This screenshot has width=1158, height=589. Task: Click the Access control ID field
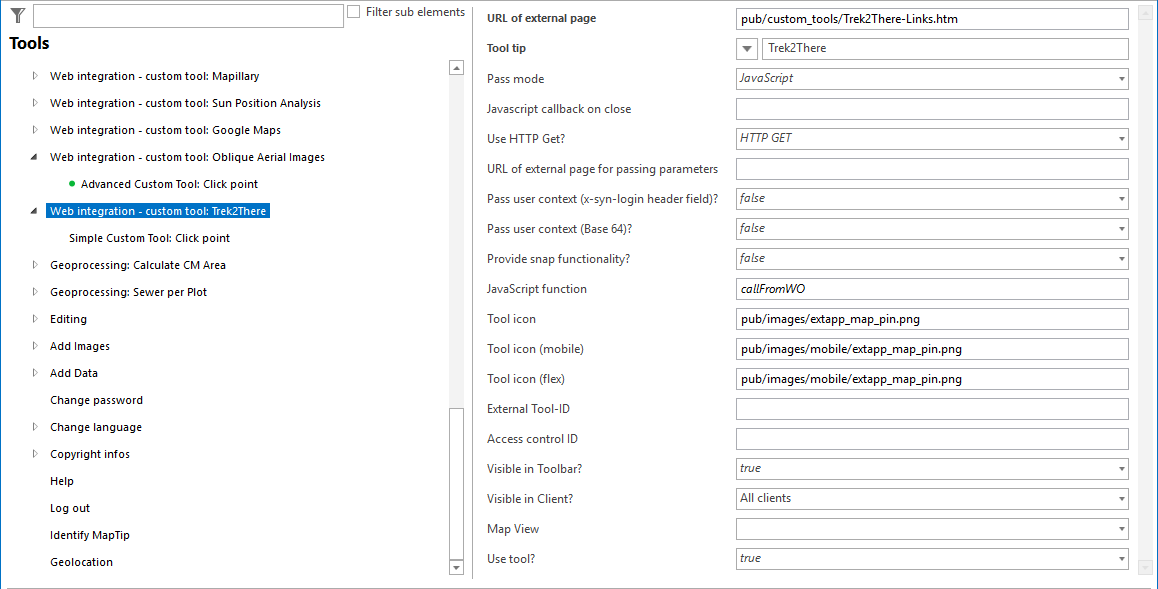[x=931, y=439]
